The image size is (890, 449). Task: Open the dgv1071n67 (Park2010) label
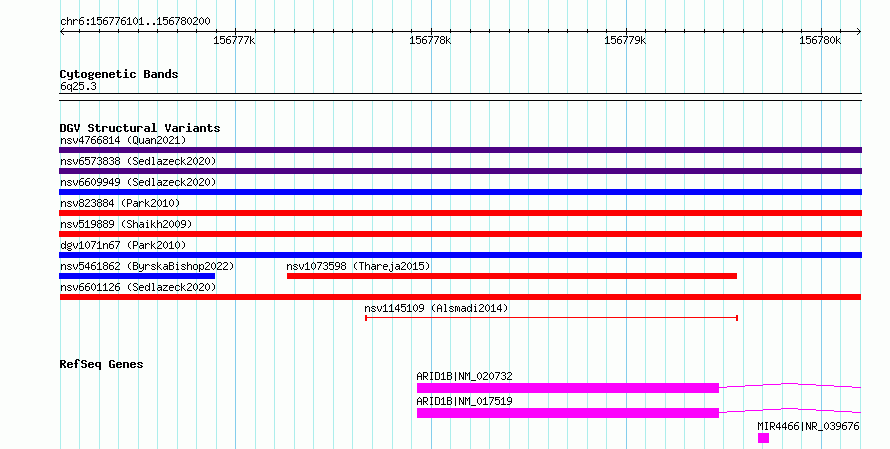click(x=123, y=245)
